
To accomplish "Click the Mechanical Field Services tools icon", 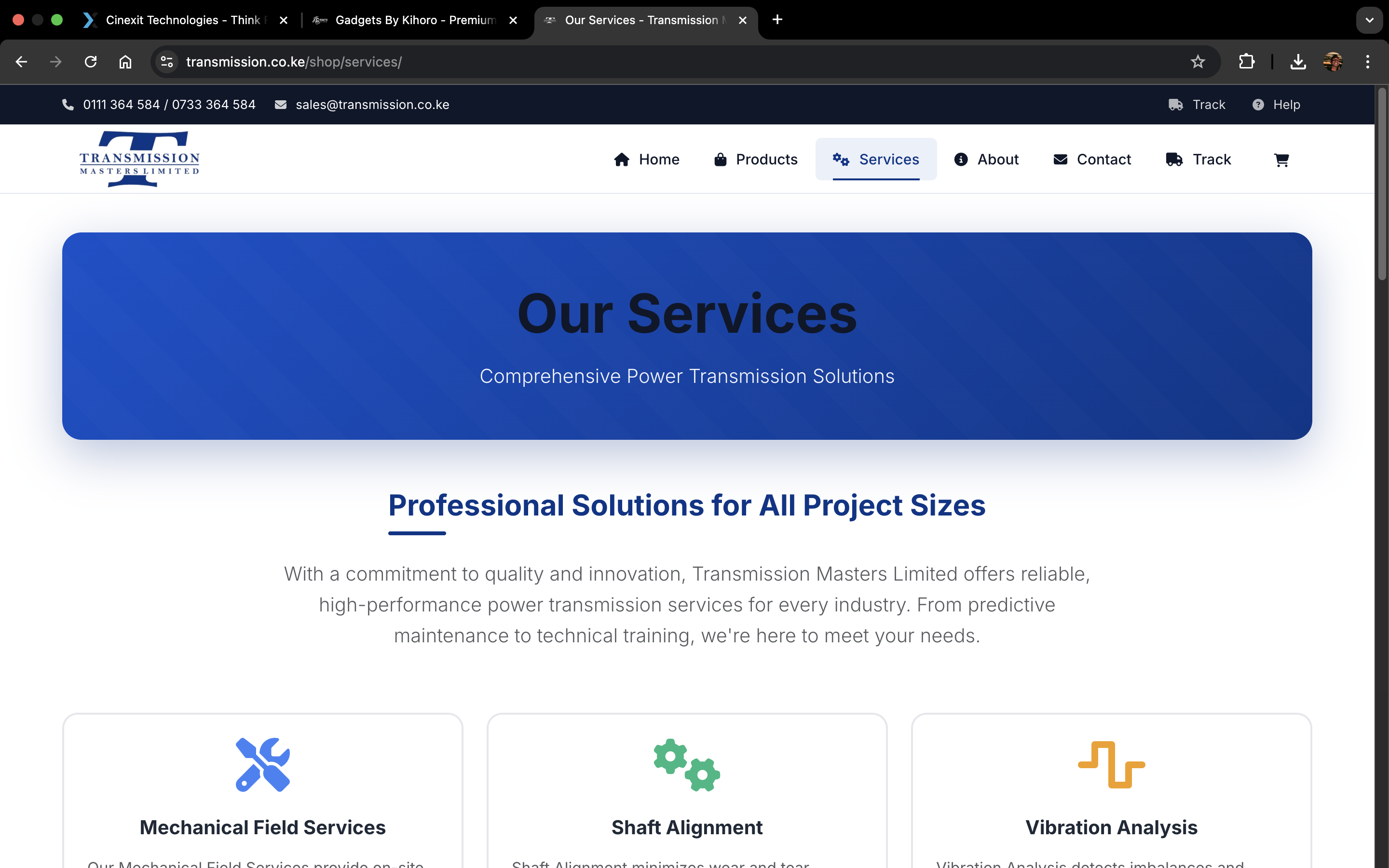I will click(x=262, y=764).
